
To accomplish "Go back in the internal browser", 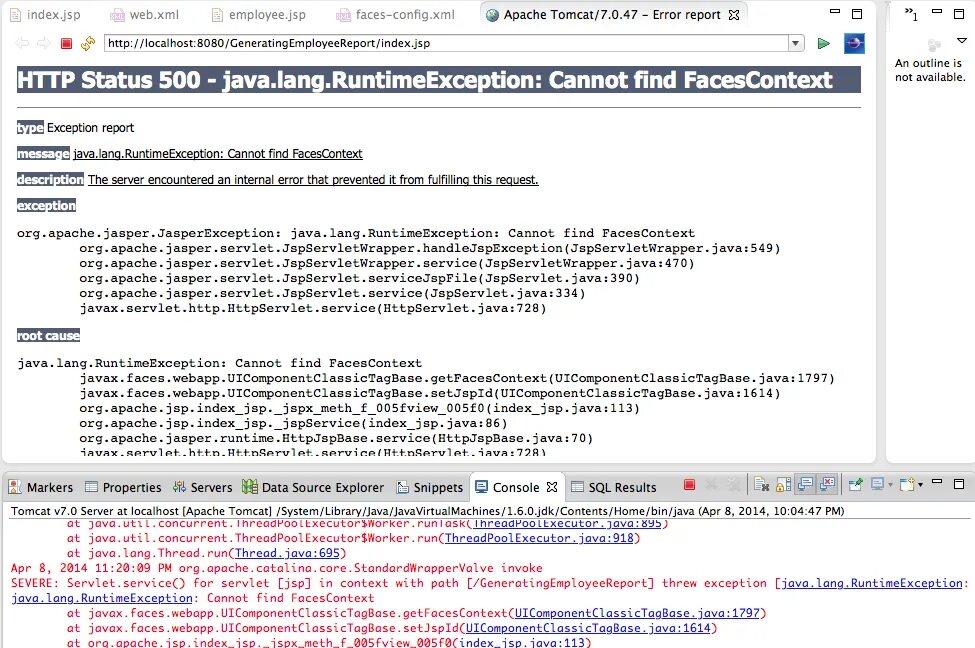I will (22, 43).
